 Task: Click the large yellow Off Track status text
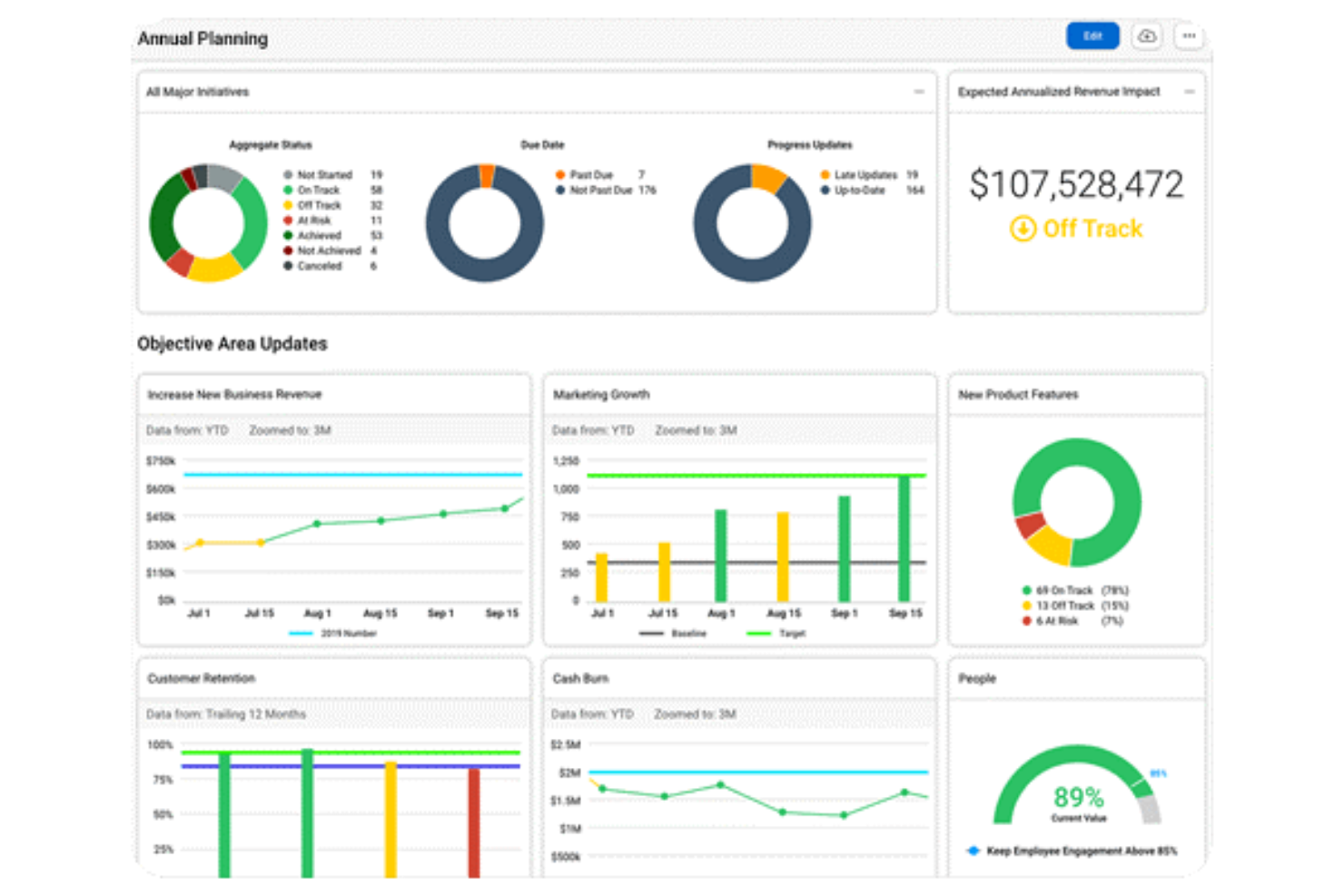pyautogui.click(x=1092, y=229)
